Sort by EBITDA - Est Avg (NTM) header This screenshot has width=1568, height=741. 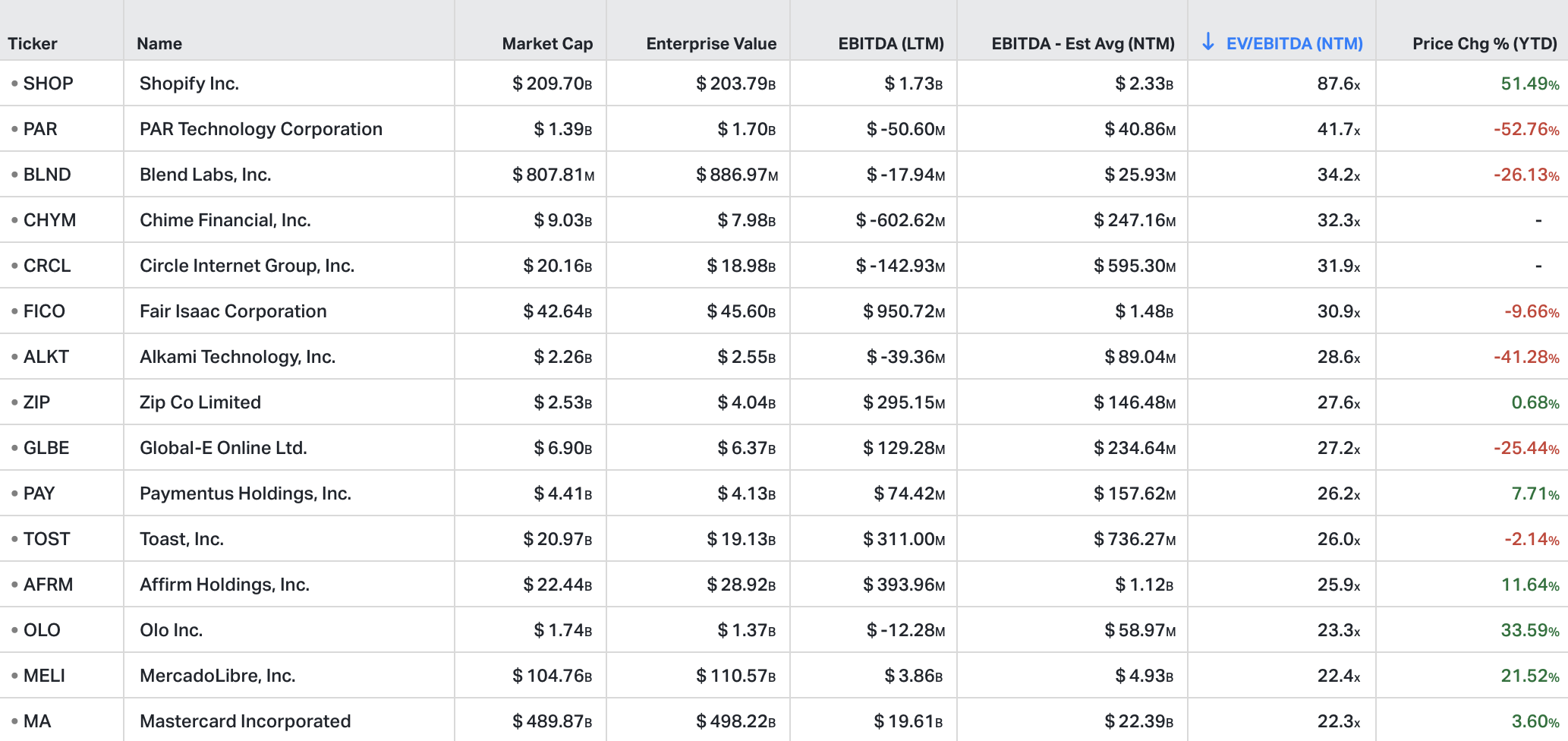1083,44
